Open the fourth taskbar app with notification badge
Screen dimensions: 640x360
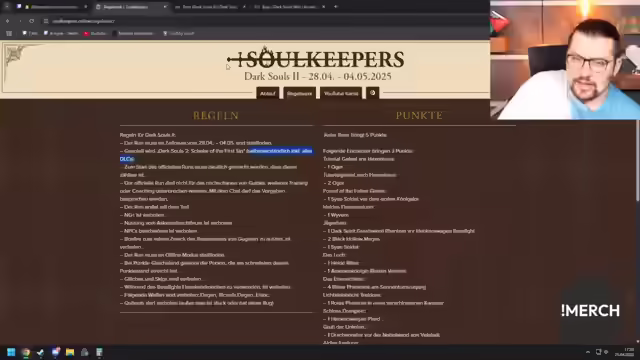tap(55, 352)
